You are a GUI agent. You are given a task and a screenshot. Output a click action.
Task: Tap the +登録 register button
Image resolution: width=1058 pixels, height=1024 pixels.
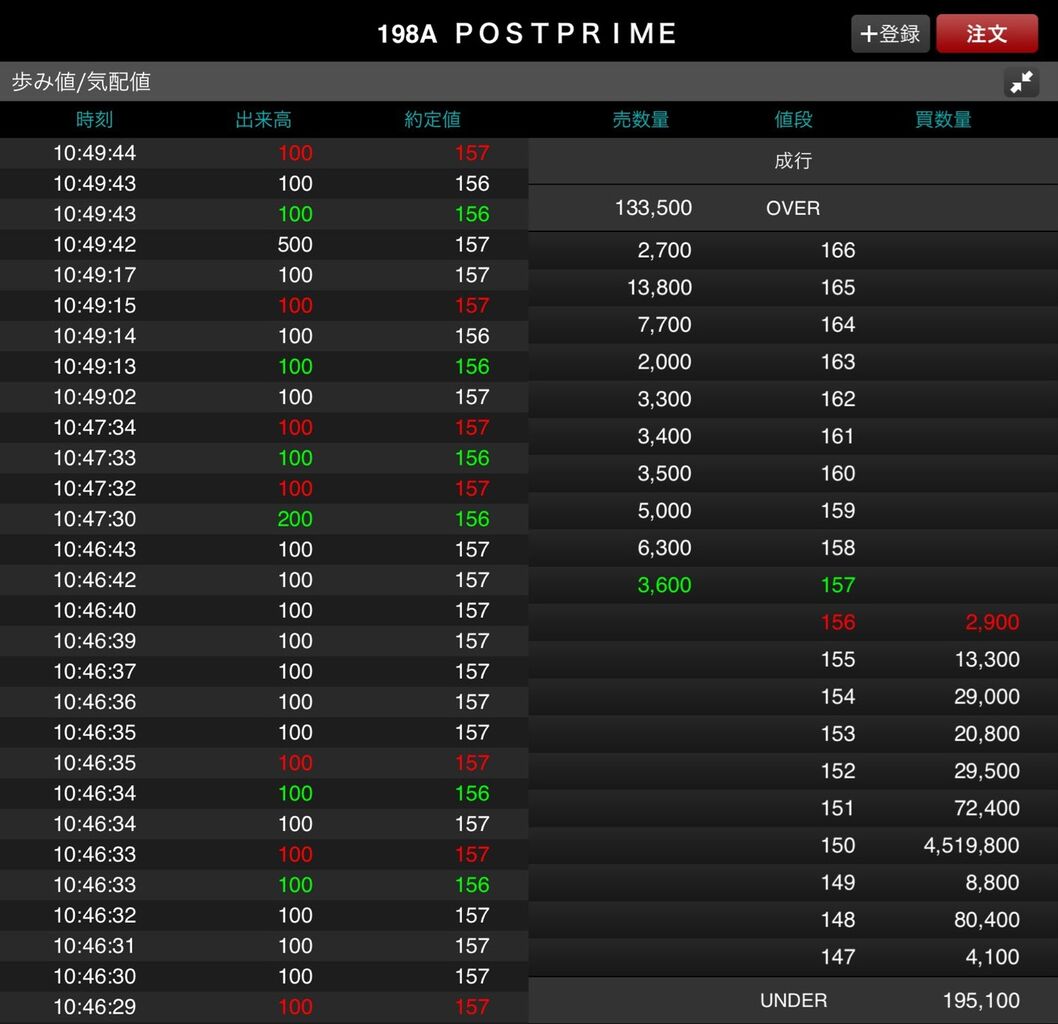click(890, 34)
